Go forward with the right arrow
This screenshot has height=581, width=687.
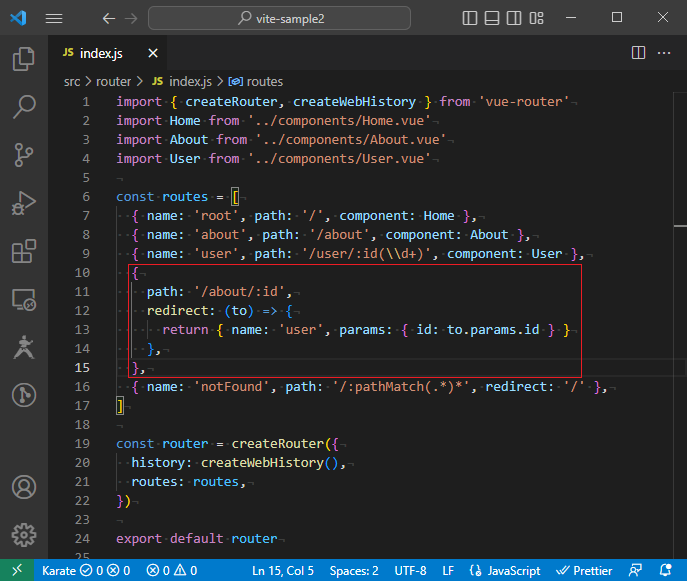(x=131, y=18)
